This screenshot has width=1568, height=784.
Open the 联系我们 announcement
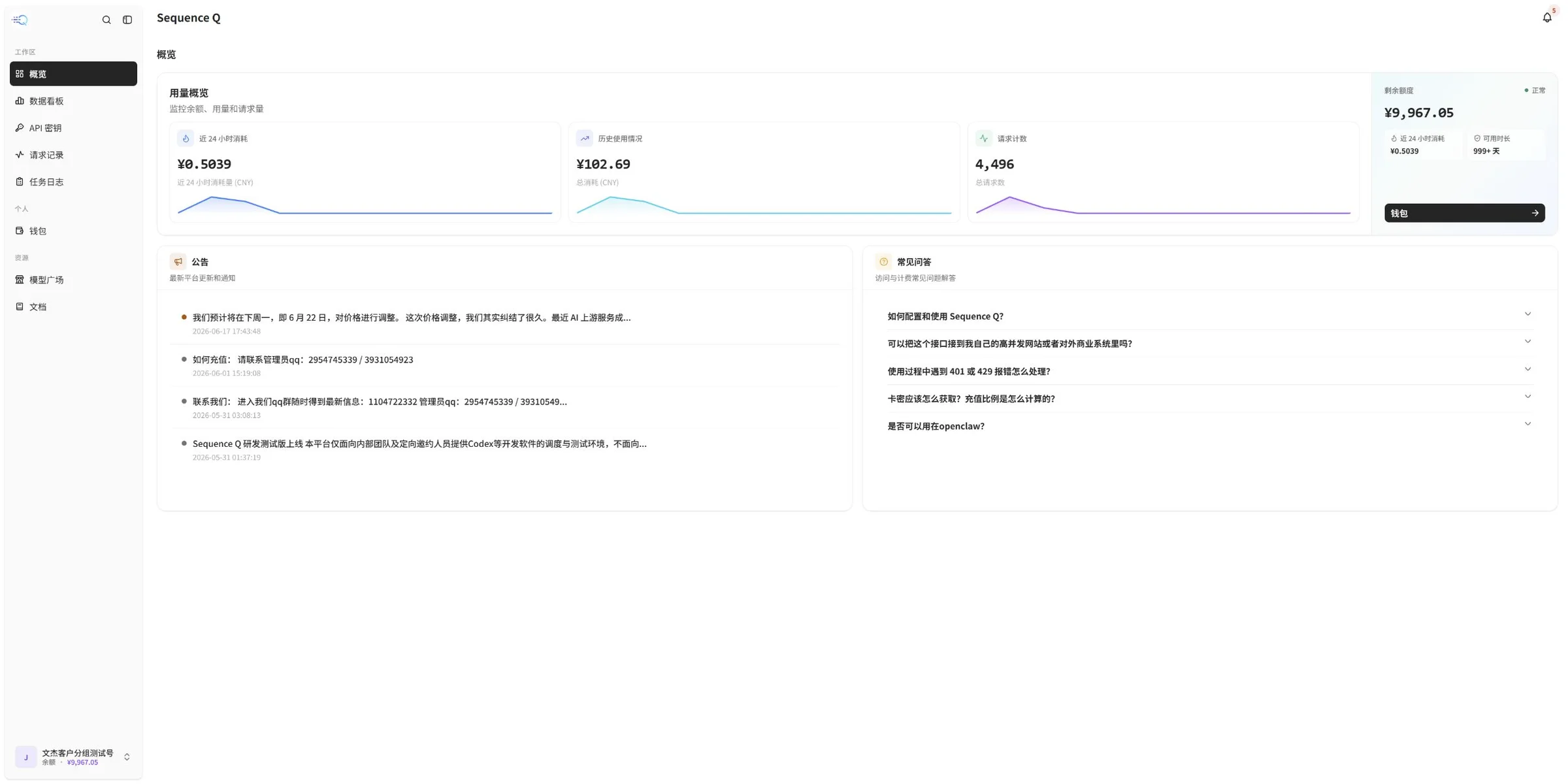[x=504, y=407]
